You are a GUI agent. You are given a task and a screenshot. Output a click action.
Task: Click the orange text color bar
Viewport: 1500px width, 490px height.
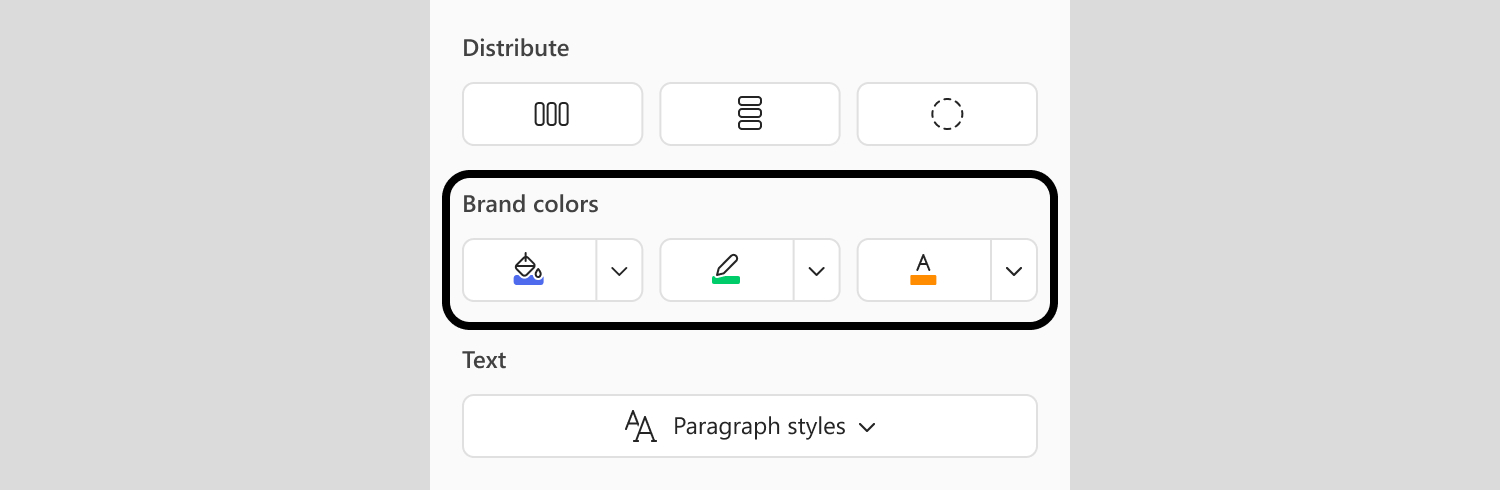coord(923,280)
